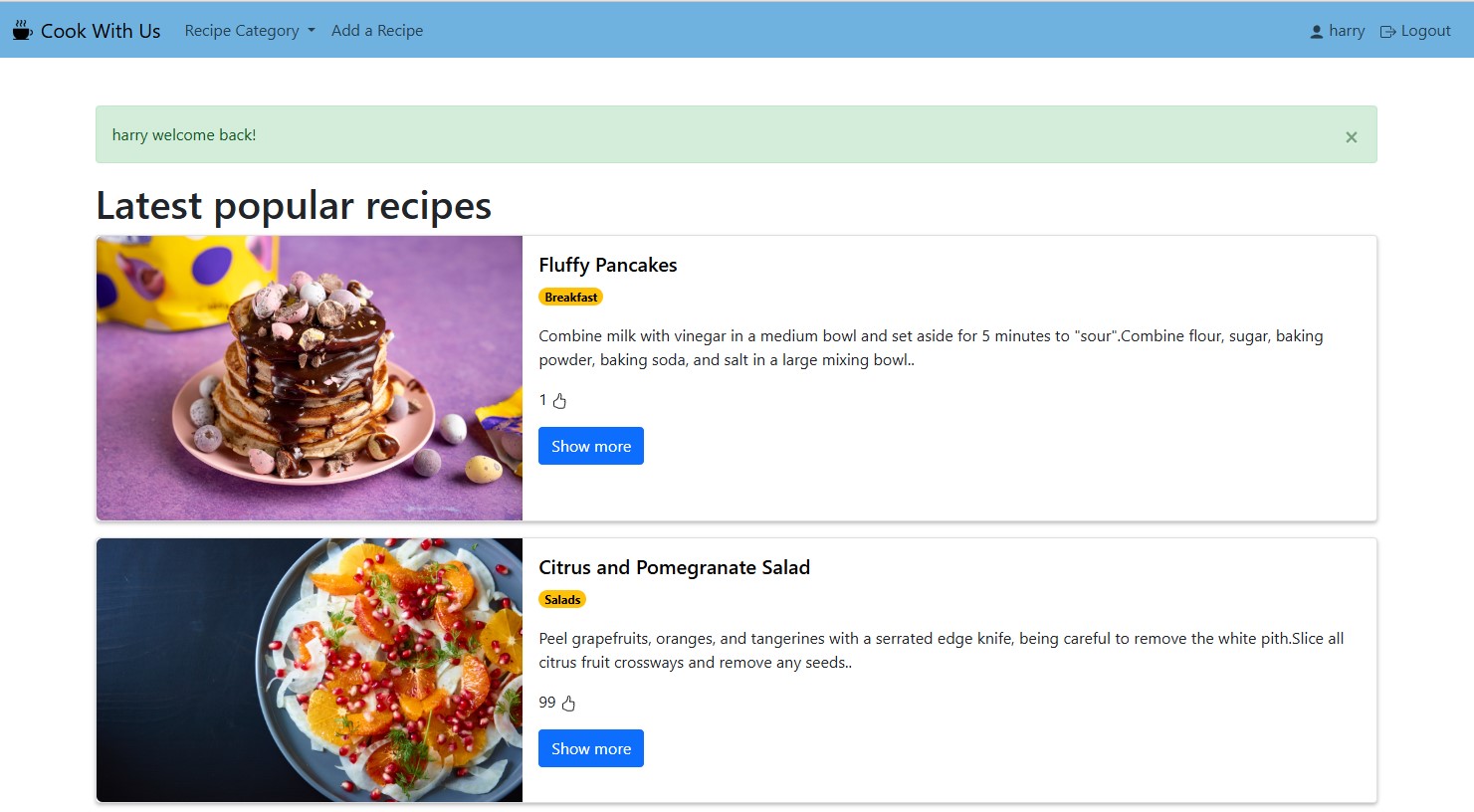Click the caret arrow next to Recipe Category
This screenshot has height=812, width=1474.
pos(312,31)
